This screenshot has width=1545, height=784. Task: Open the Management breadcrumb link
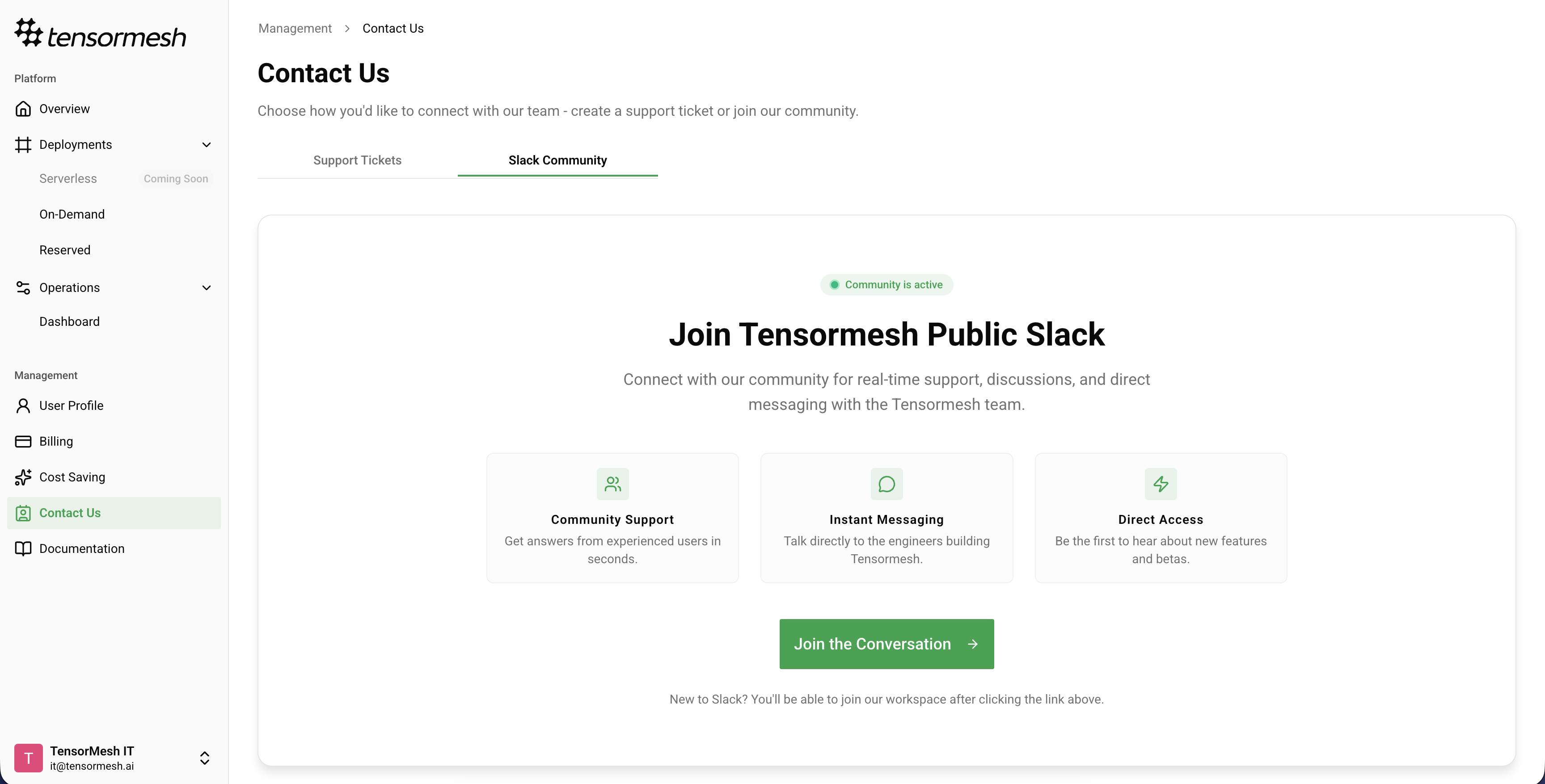coord(295,28)
